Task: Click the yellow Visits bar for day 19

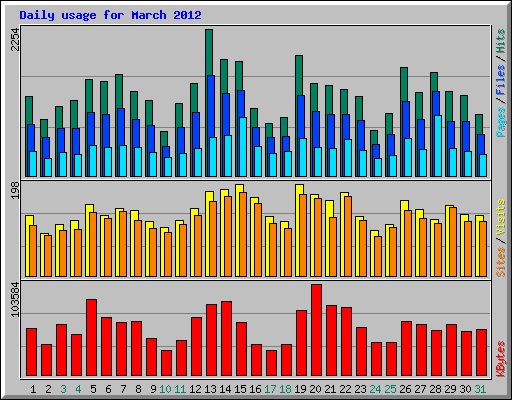Action: pyautogui.click(x=299, y=189)
